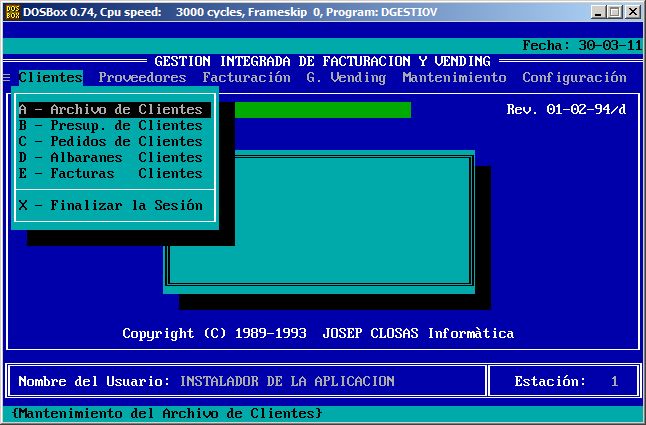Click Finalizar la Sesión to exit
646x425 pixels.
[114, 206]
